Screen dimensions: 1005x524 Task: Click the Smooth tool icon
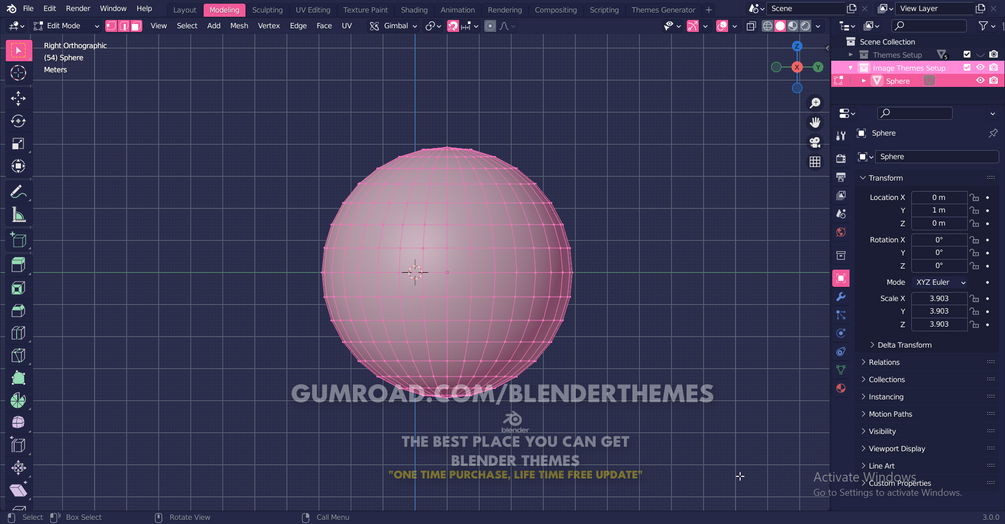[19, 423]
